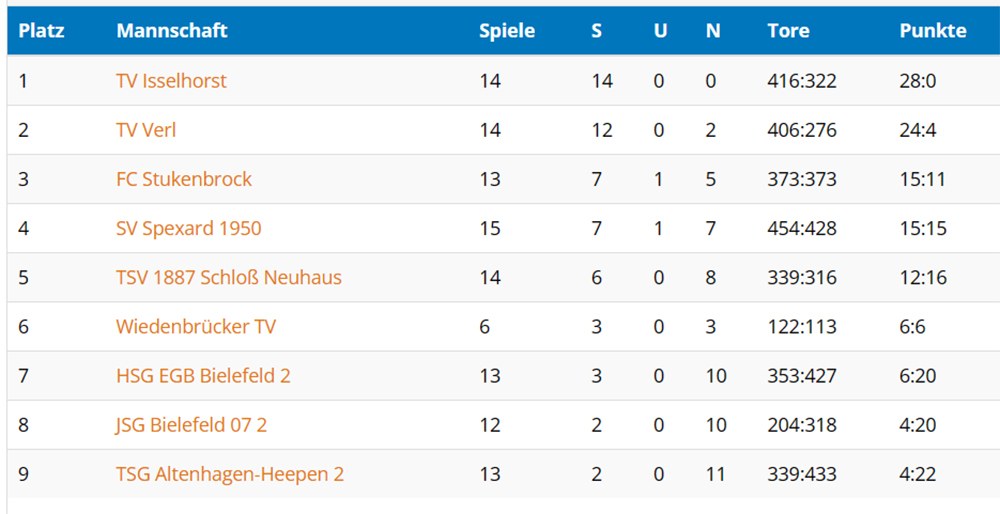Open the FC Stukenbrock team page
The width and height of the screenshot is (1000, 514).
(x=184, y=179)
